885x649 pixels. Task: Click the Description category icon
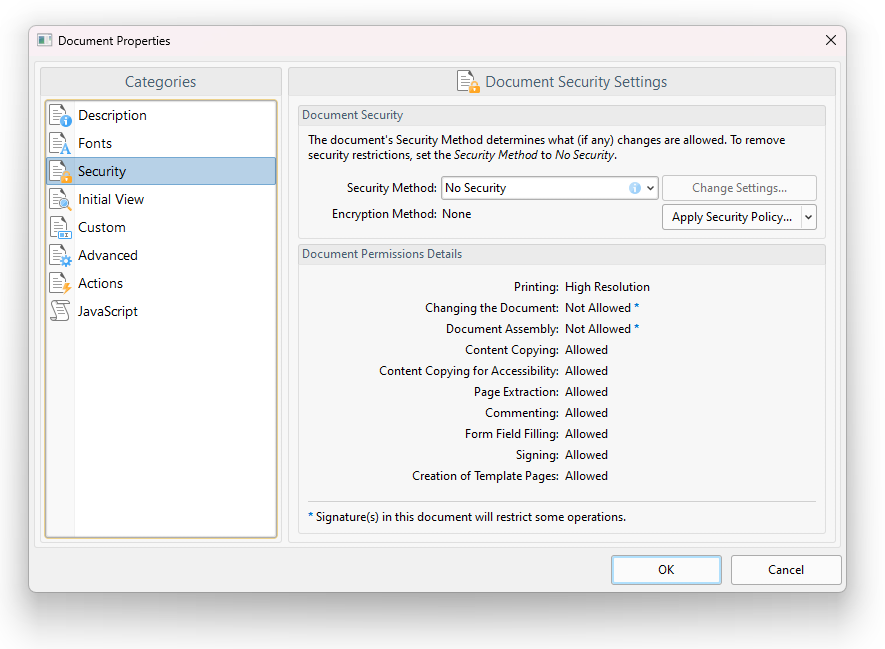point(60,115)
